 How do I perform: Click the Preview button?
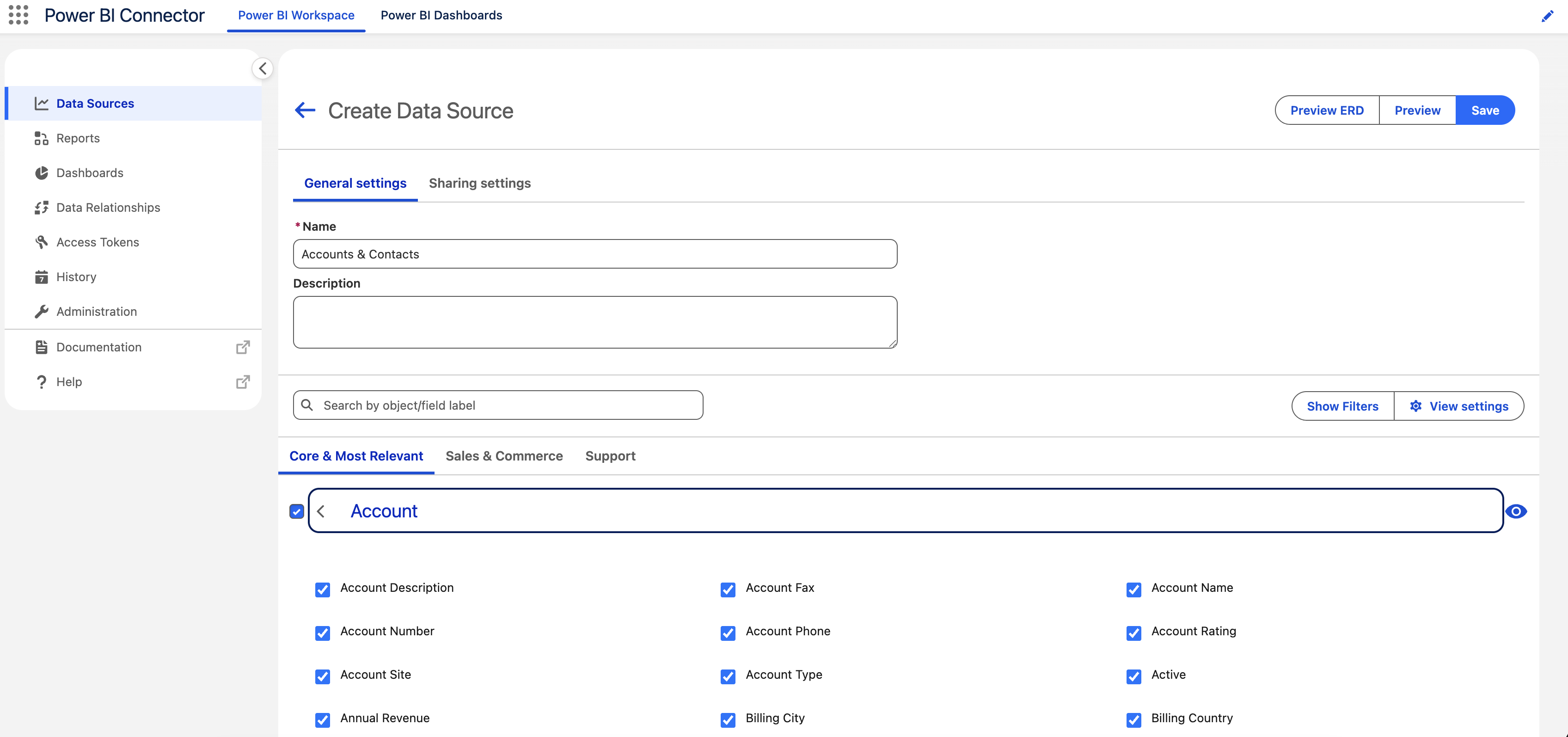1417,110
